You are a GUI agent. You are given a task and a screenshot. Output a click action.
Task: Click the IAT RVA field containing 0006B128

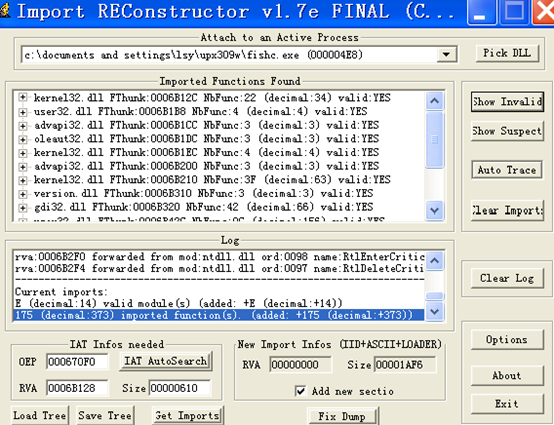click(77, 388)
